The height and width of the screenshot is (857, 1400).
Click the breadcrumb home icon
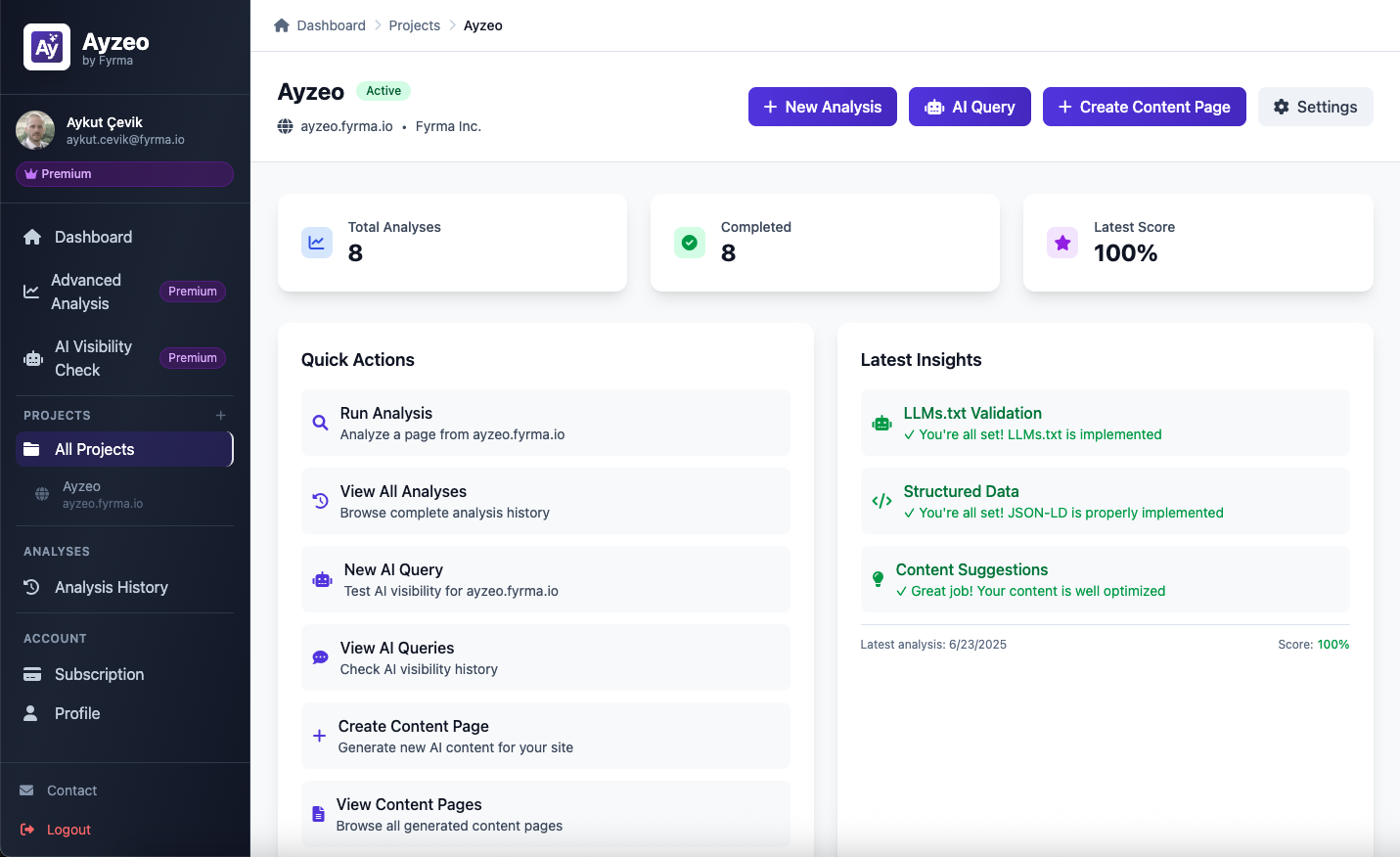(x=282, y=25)
